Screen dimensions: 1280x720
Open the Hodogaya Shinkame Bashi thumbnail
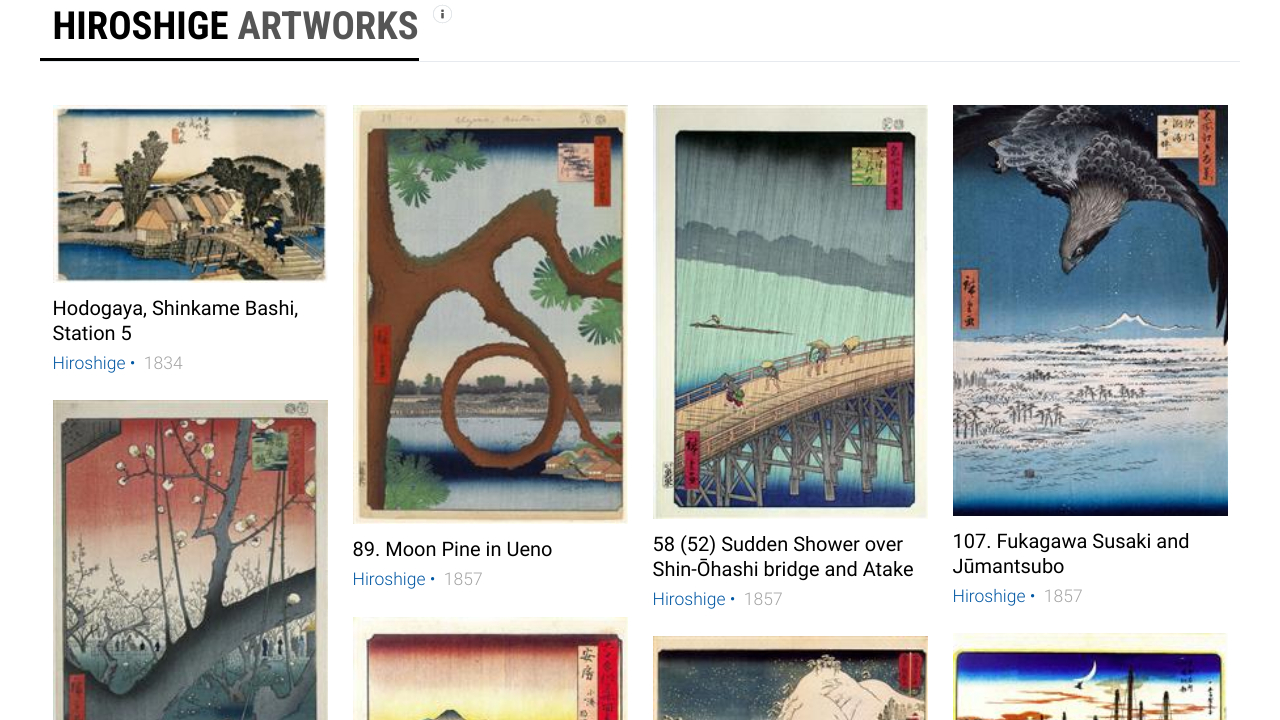190,194
